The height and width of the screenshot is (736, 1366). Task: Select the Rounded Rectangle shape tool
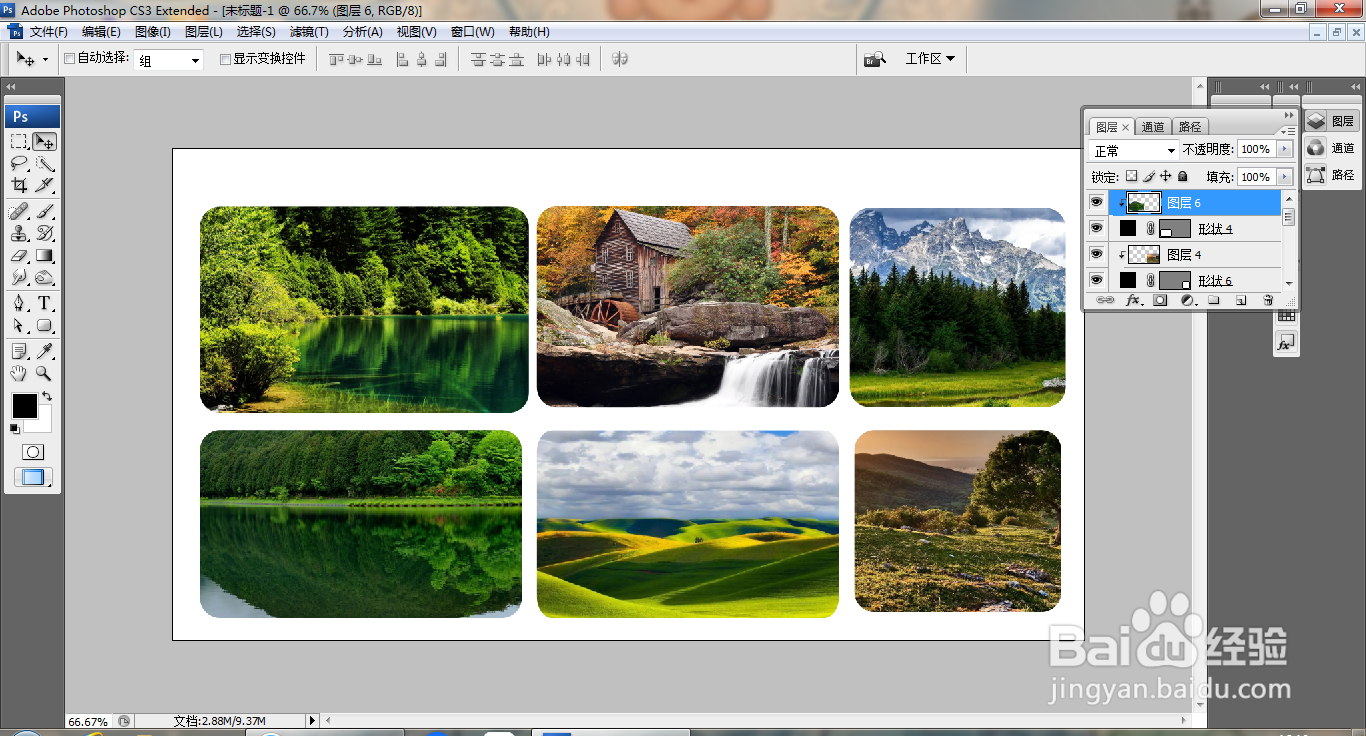44,325
